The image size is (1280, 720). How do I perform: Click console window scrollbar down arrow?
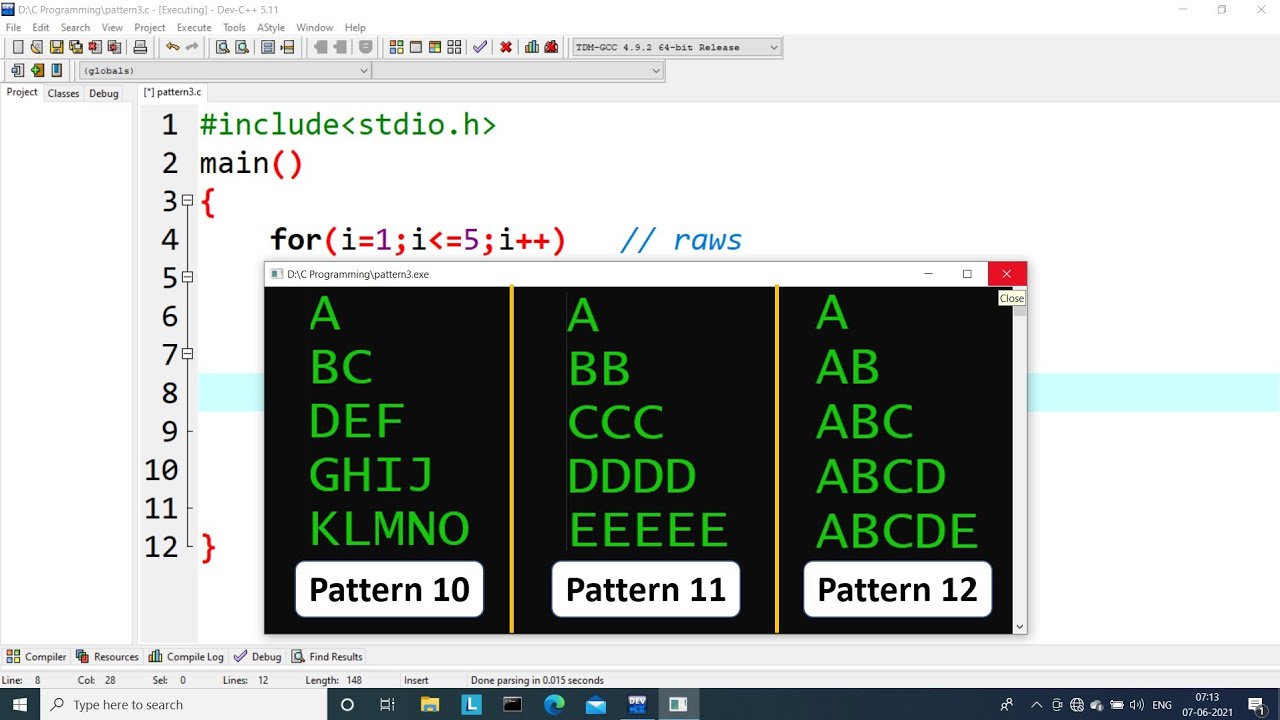pos(1019,626)
